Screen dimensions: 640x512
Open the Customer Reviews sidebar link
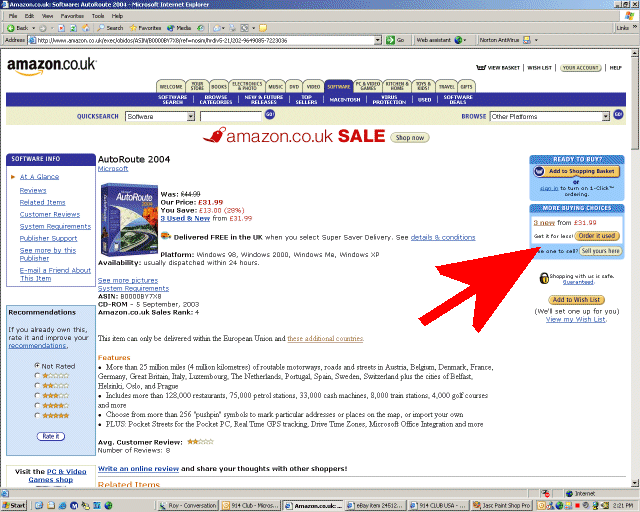point(50,214)
